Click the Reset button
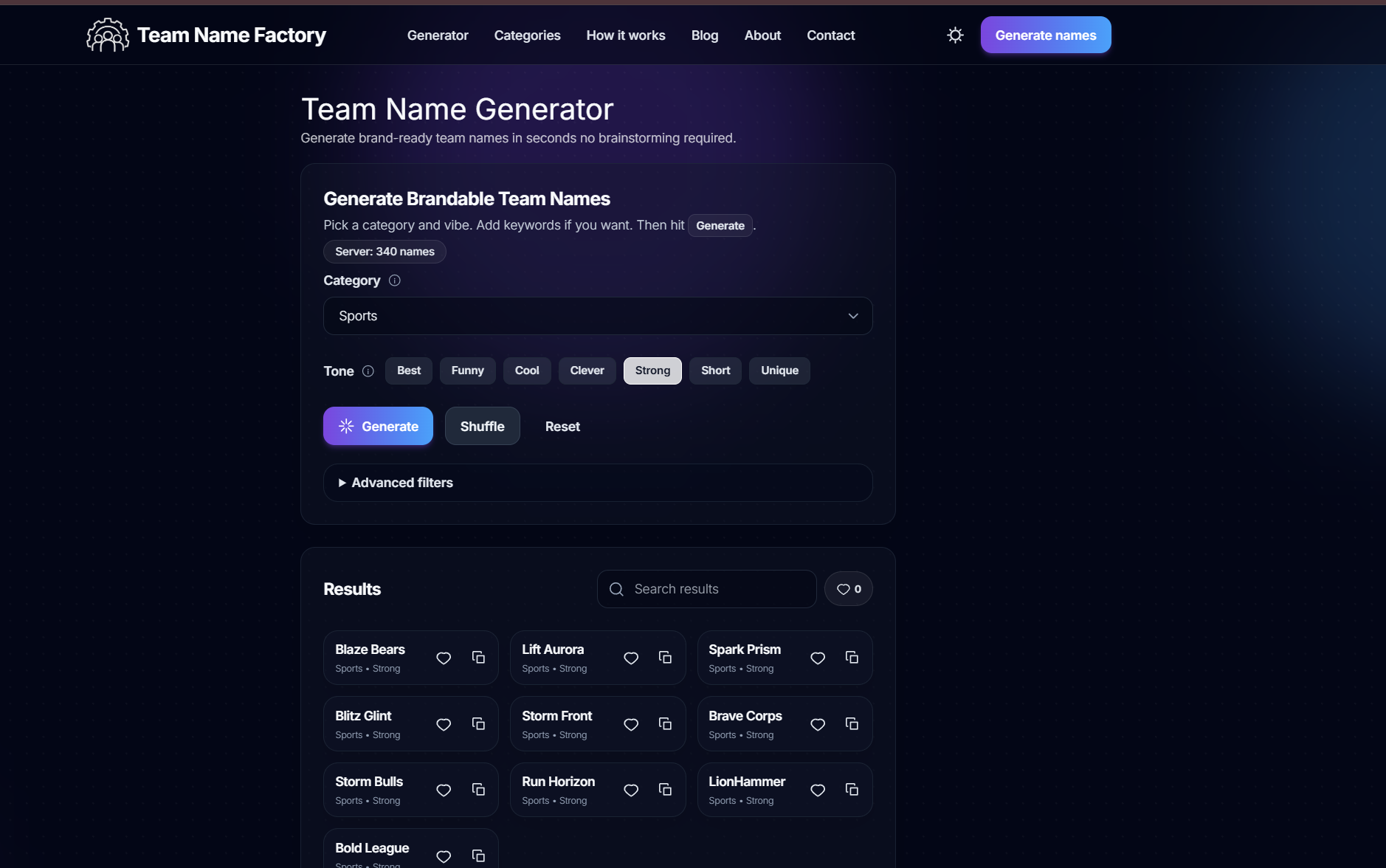Screen dimensions: 1386x868 pos(562,426)
